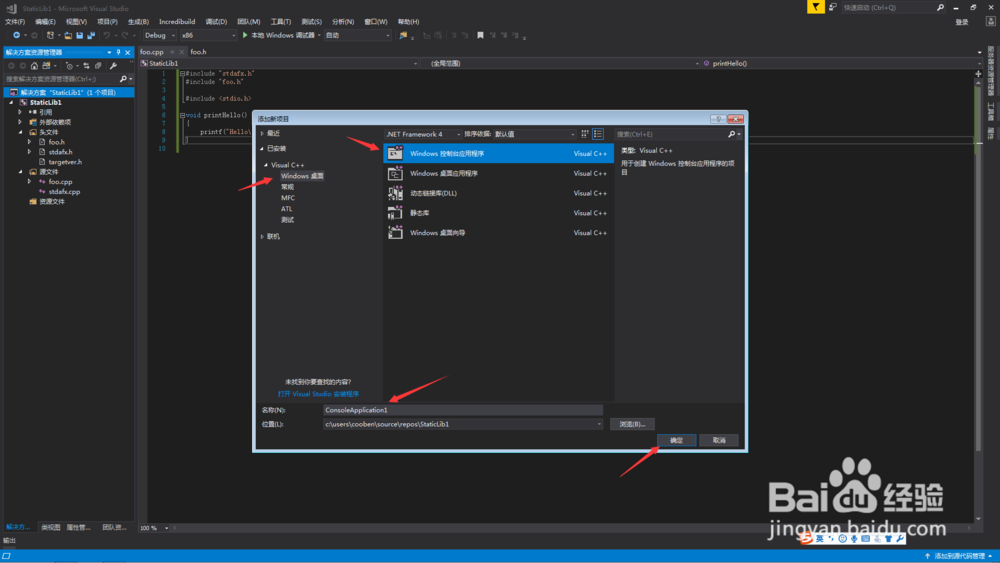1000x563 pixels.
Task: Collapse 已安装 node in dialog tree
Action: click(x=262, y=149)
